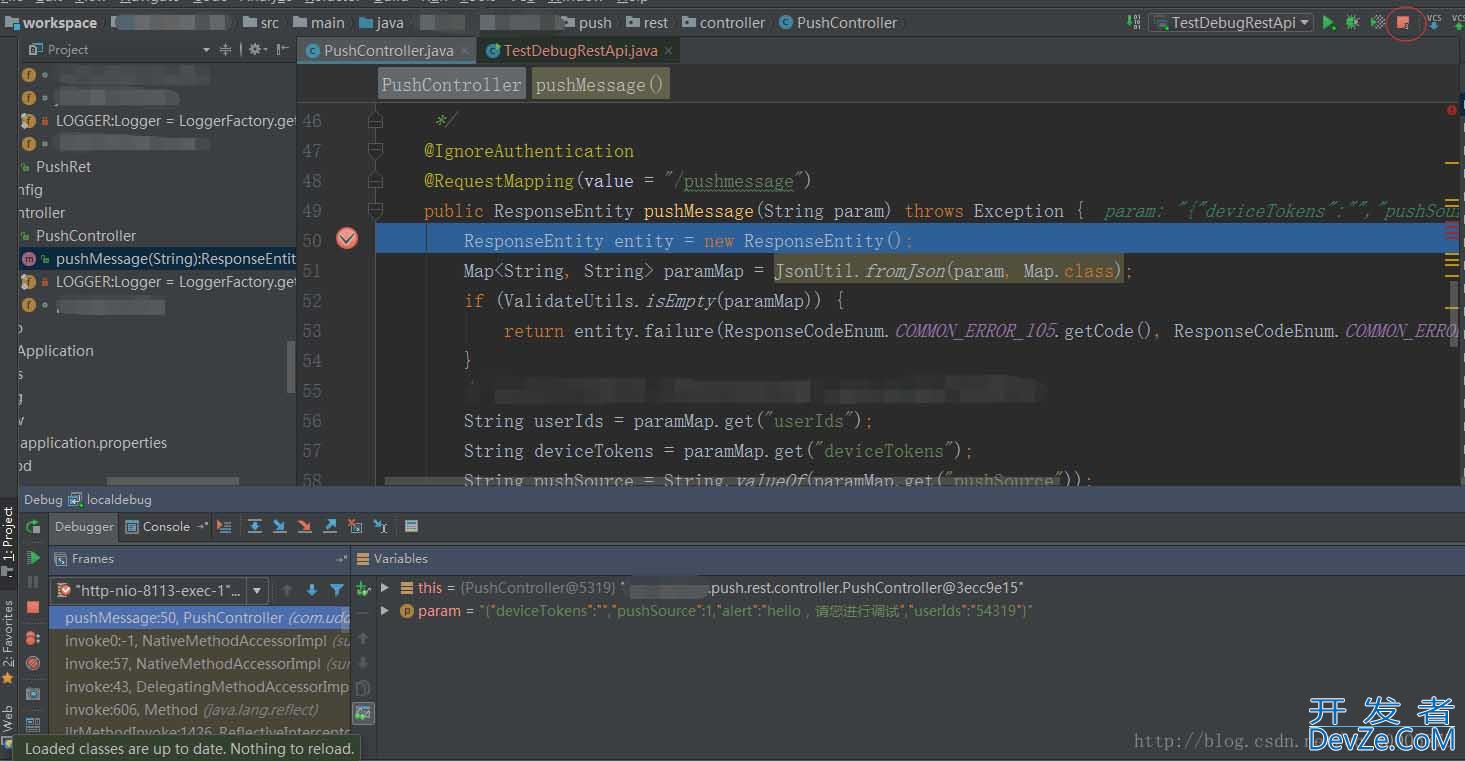Viewport: 1465px width, 761px height.
Task: Click the View Breakpoints icon
Action: [33, 637]
